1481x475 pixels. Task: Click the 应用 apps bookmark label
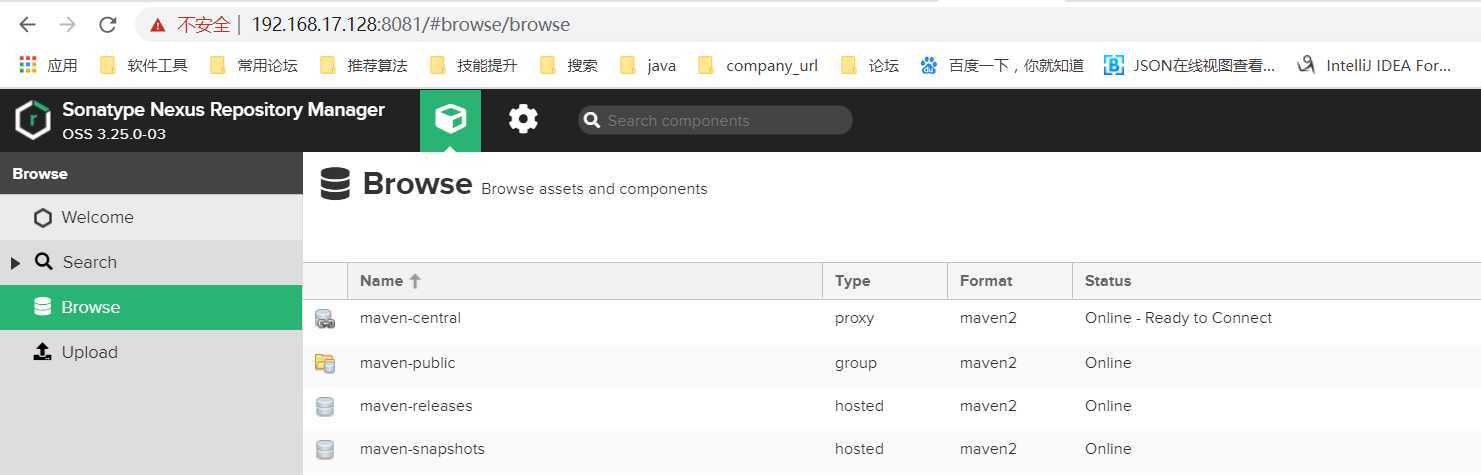pos(62,65)
